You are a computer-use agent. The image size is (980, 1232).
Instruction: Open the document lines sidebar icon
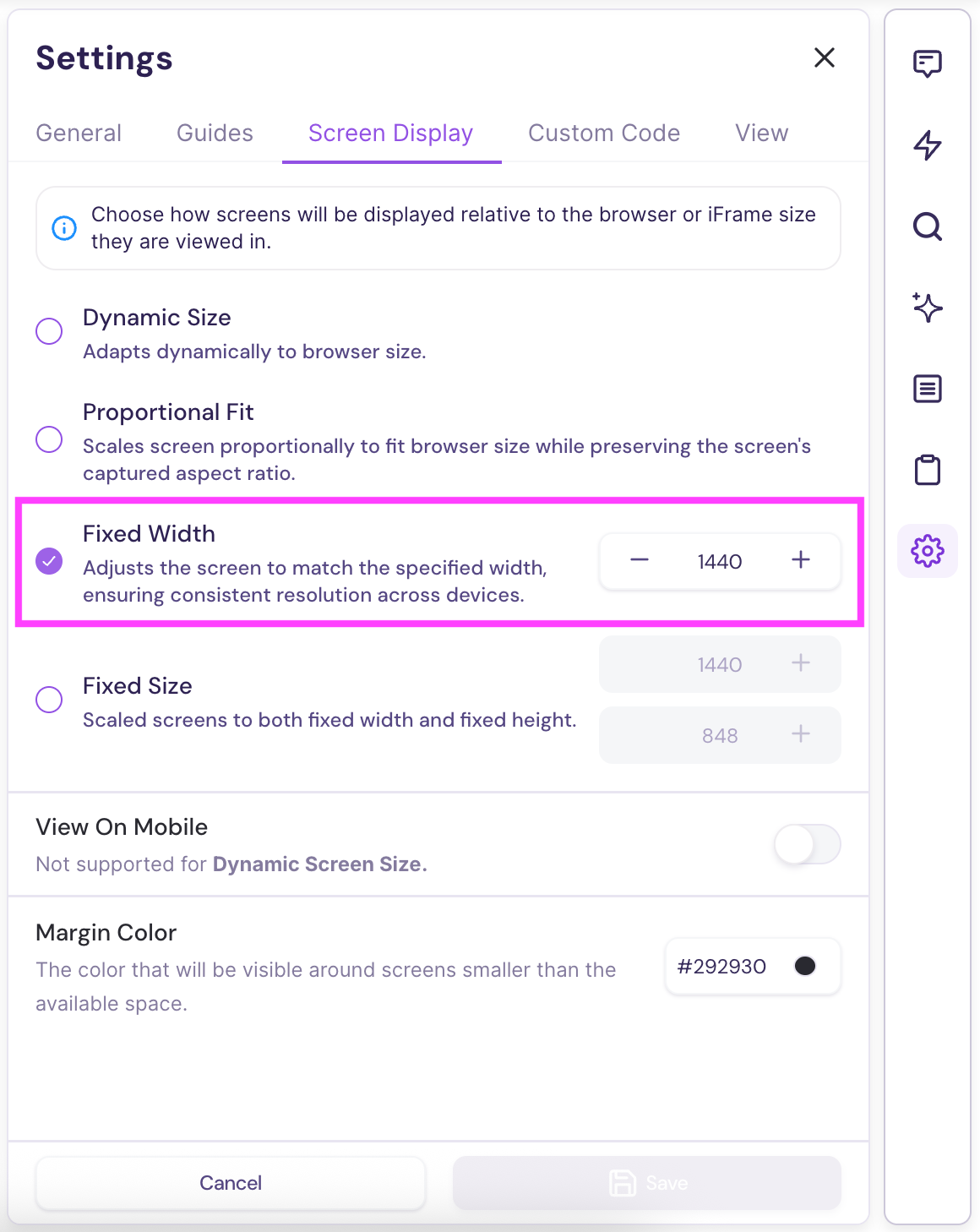(927, 389)
